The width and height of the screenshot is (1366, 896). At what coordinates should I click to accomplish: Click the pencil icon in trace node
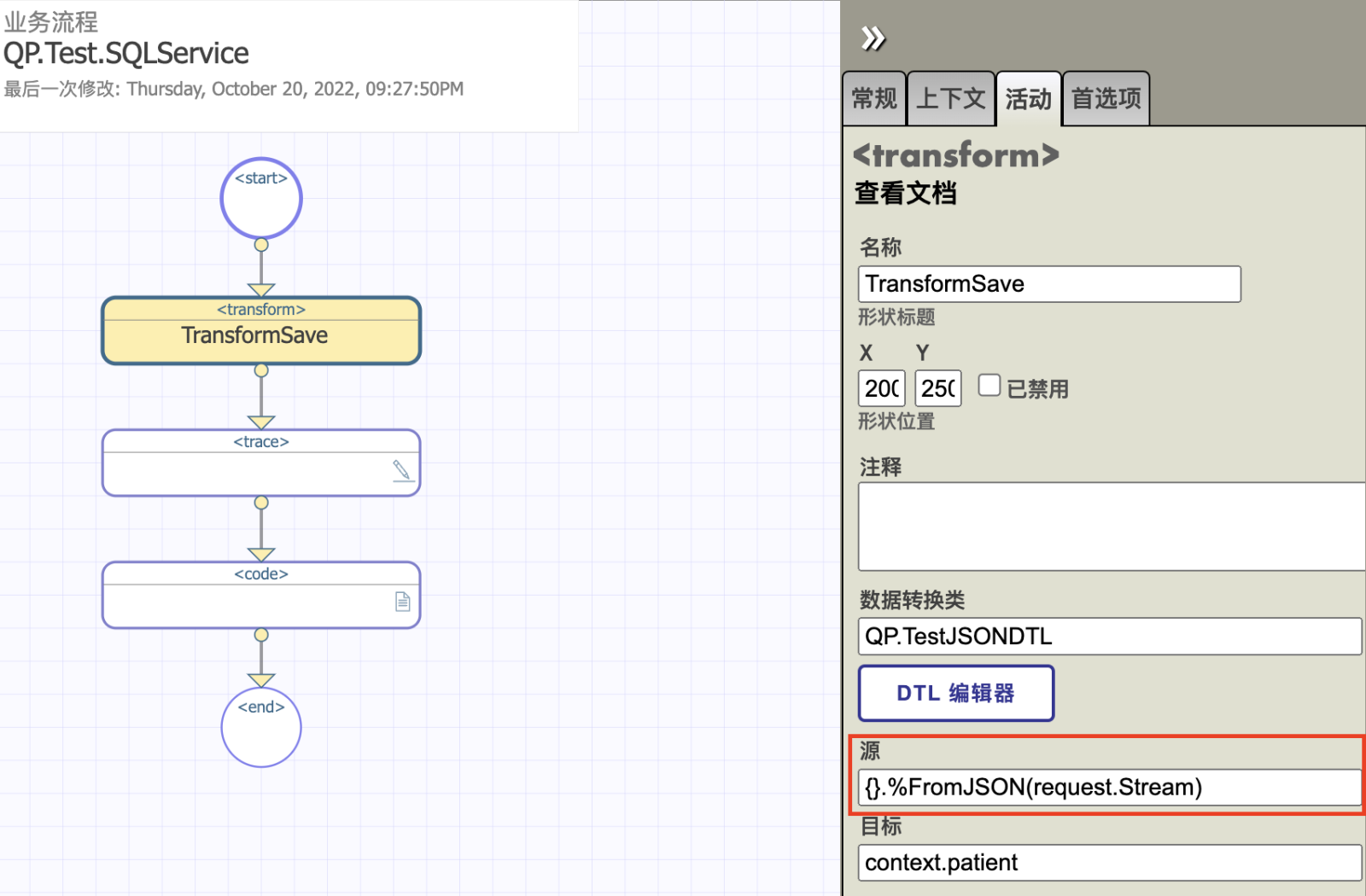pos(401,470)
